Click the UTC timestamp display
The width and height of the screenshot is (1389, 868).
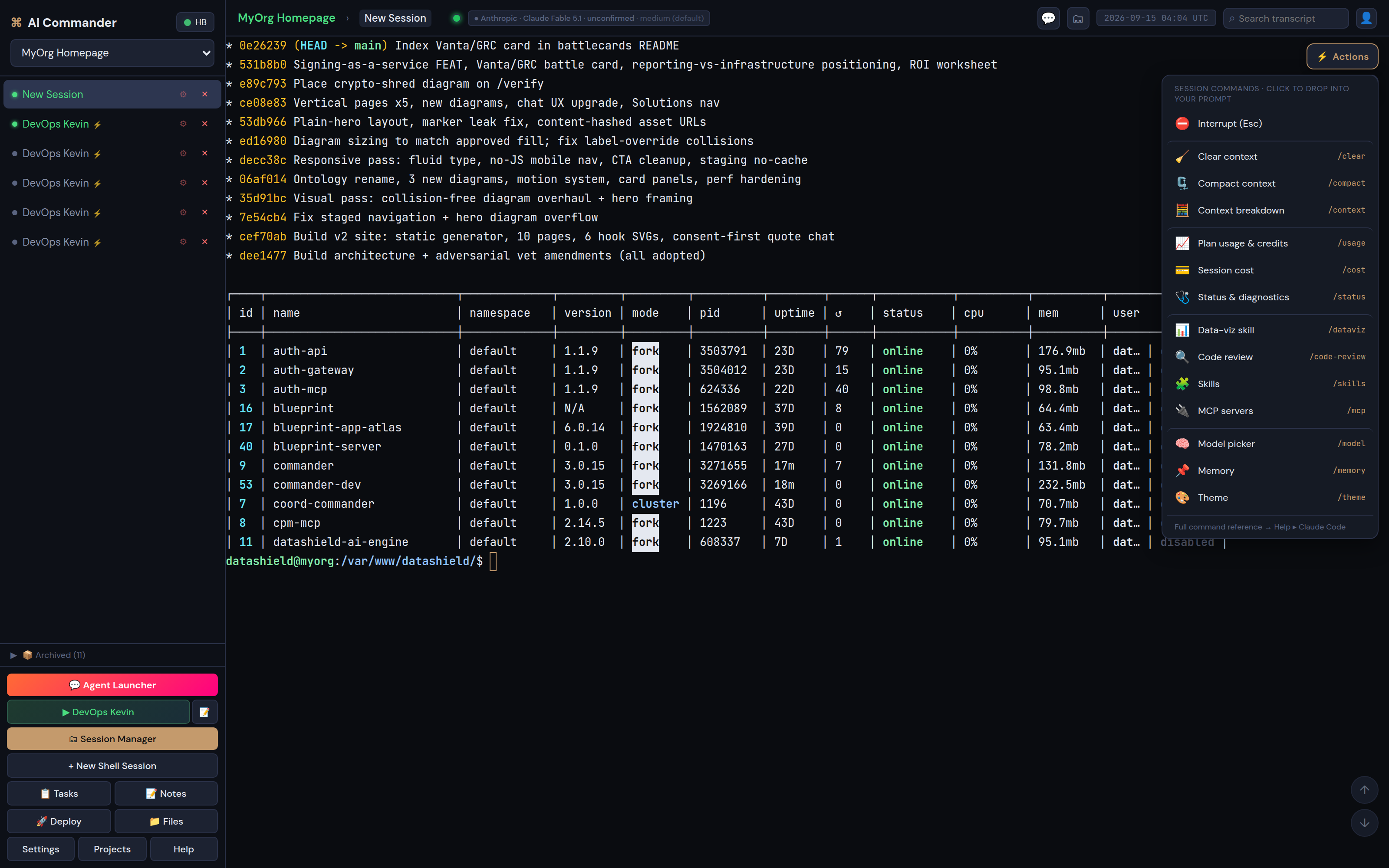(x=1155, y=18)
